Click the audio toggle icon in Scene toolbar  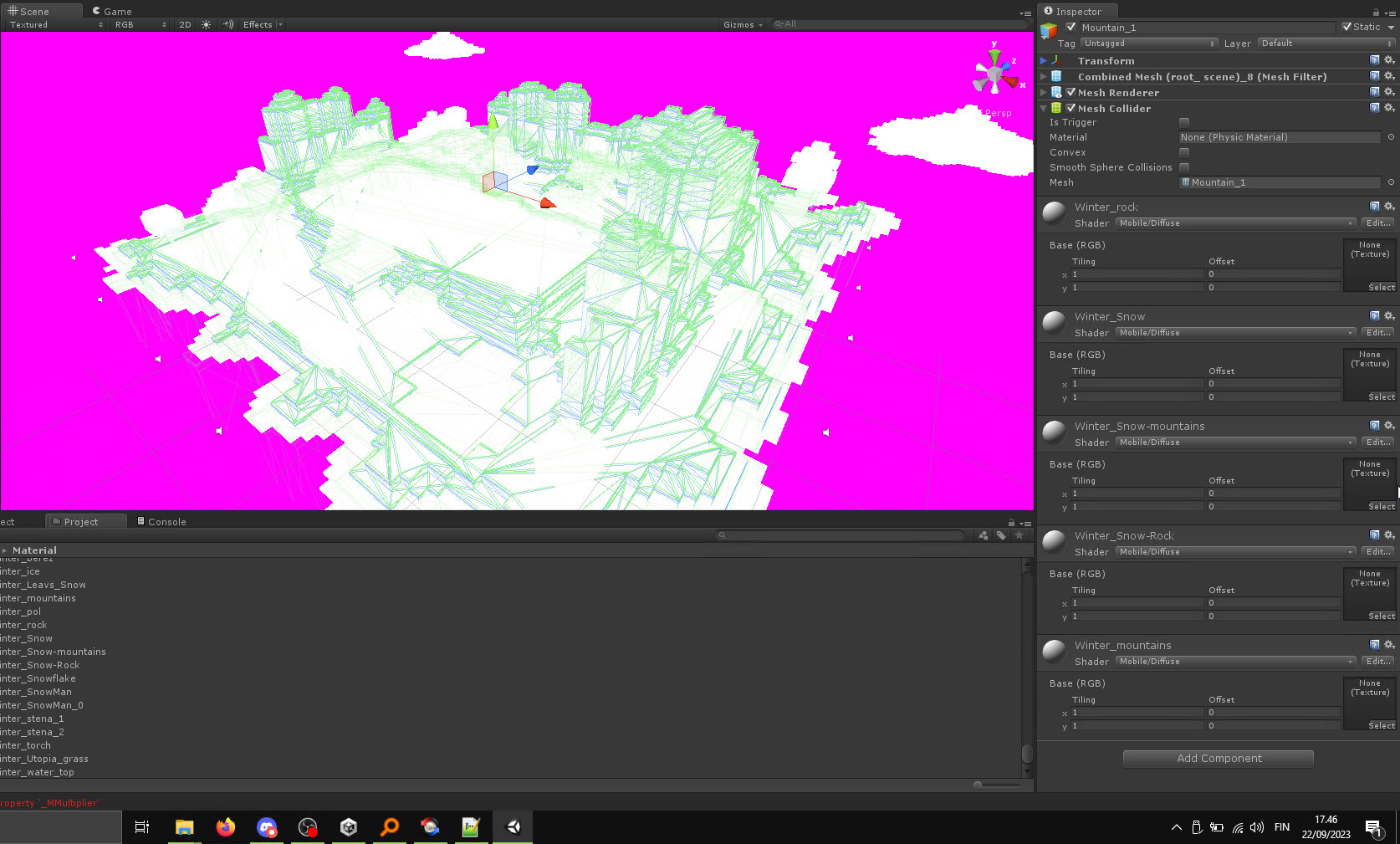(x=227, y=24)
